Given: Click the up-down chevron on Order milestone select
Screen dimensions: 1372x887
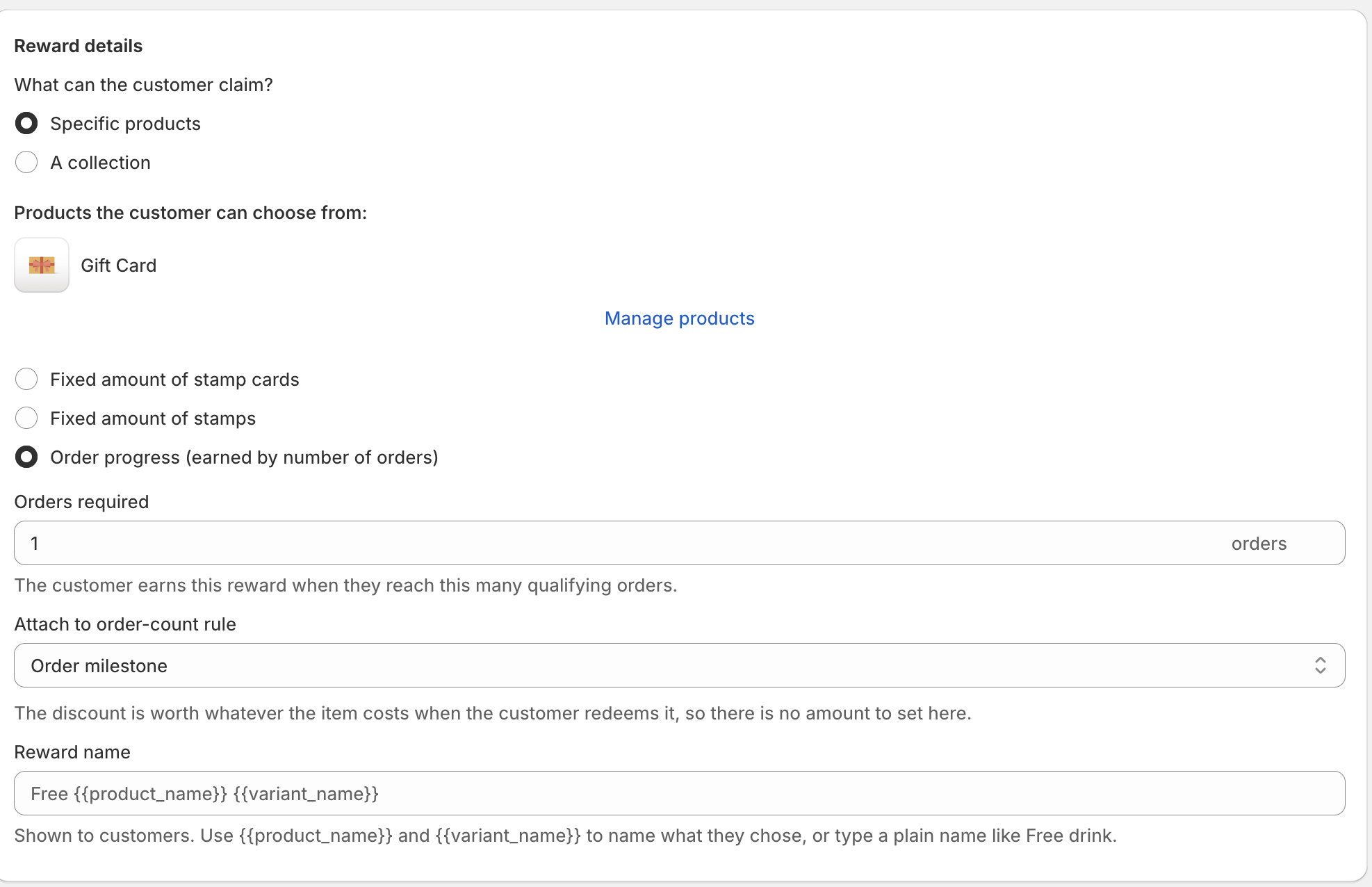Looking at the screenshot, I should 1320,665.
